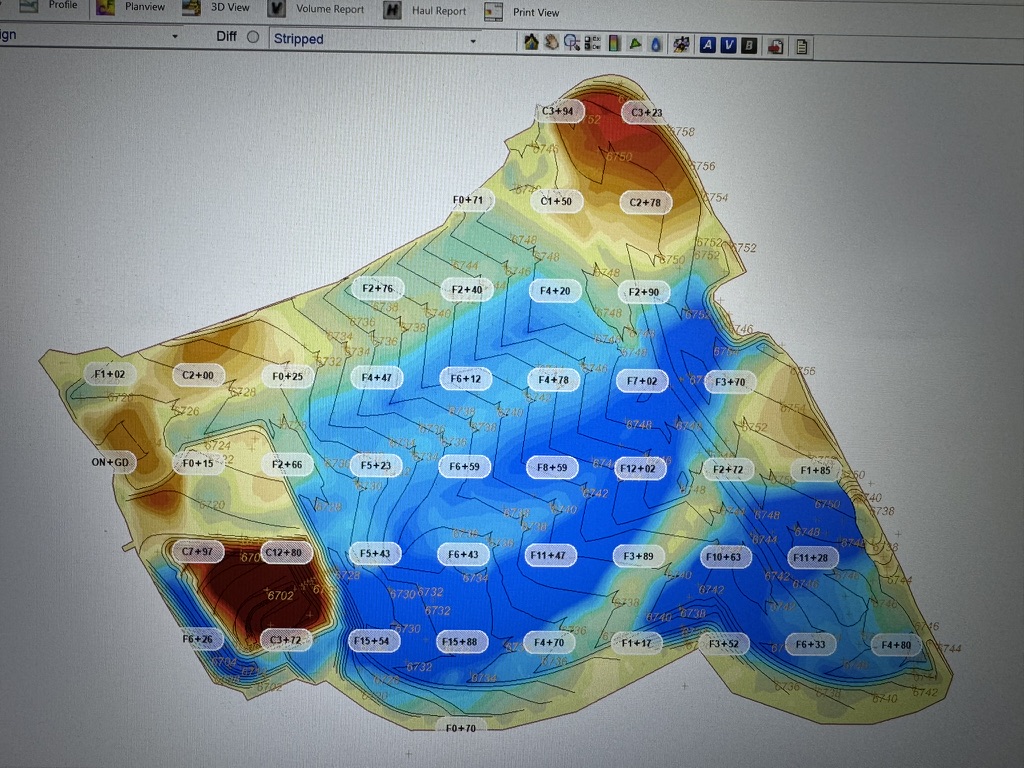Click the blue A toolbar button
The width and height of the screenshot is (1024, 768).
[x=707, y=45]
